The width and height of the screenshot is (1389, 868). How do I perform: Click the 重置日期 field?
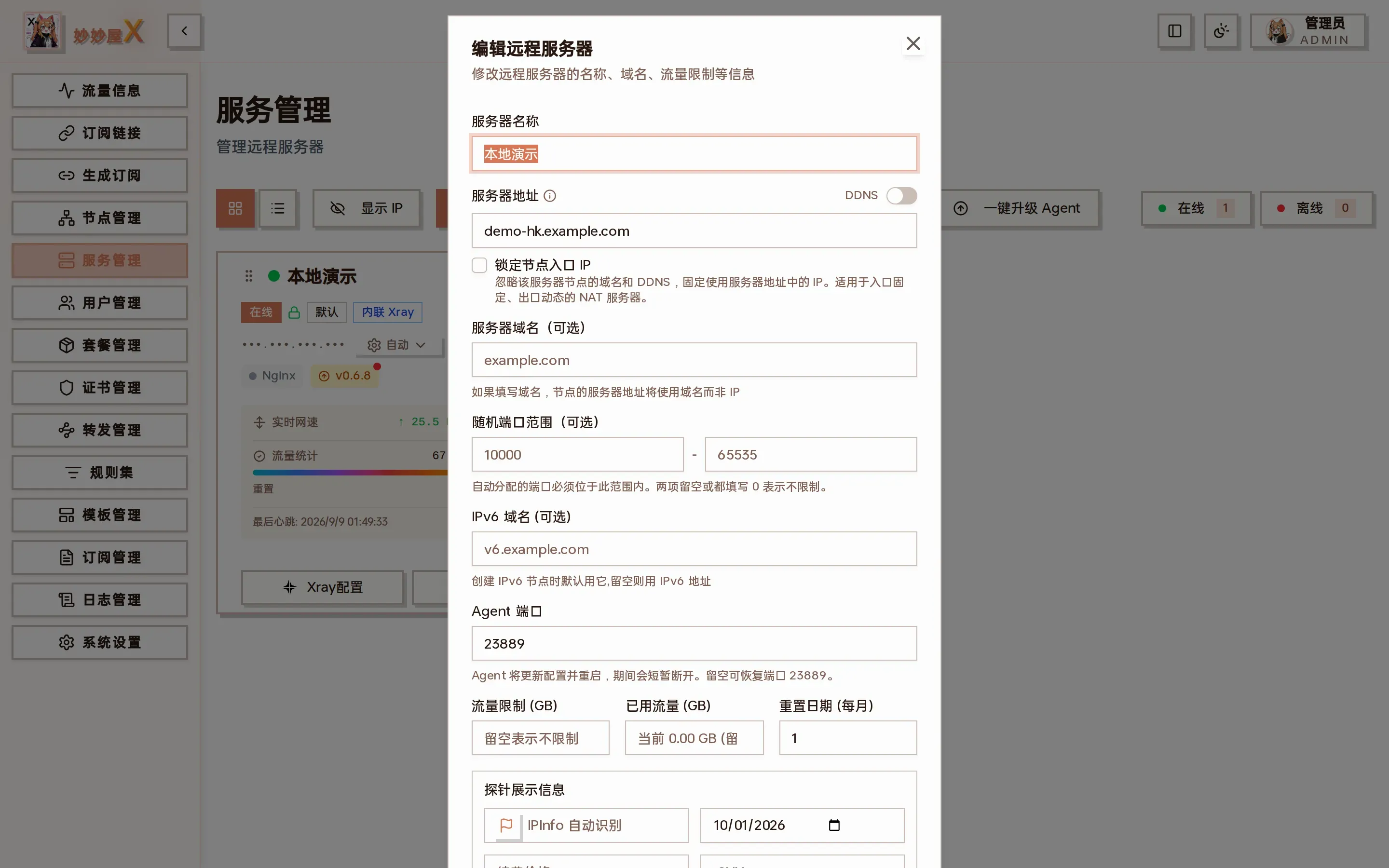[x=848, y=738]
